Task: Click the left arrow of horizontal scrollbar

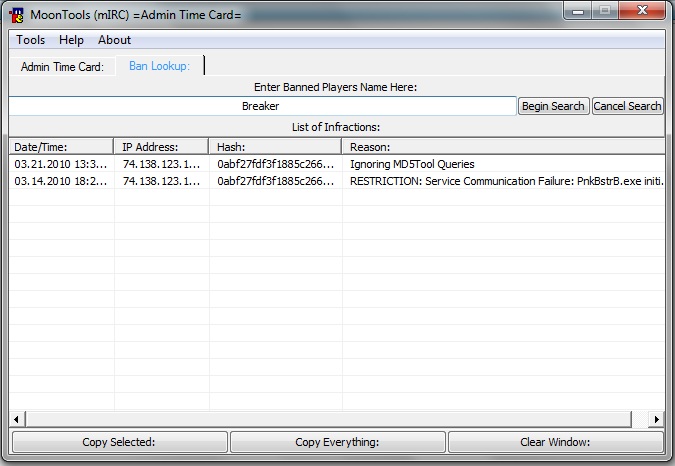Action: point(16,419)
